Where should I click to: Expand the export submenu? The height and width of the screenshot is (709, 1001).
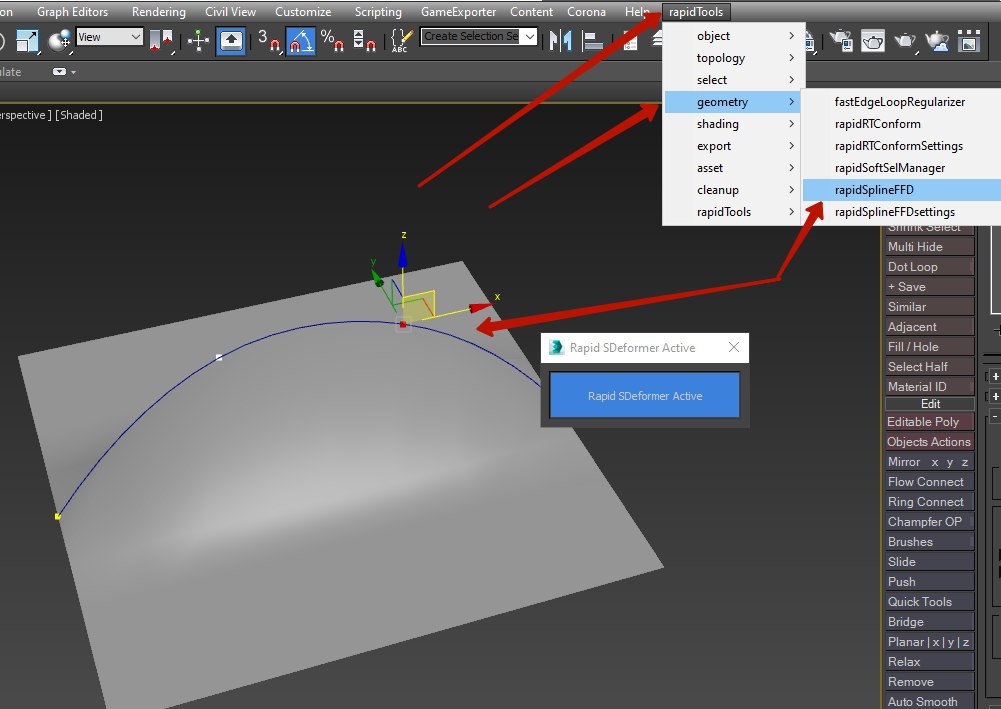click(734, 146)
